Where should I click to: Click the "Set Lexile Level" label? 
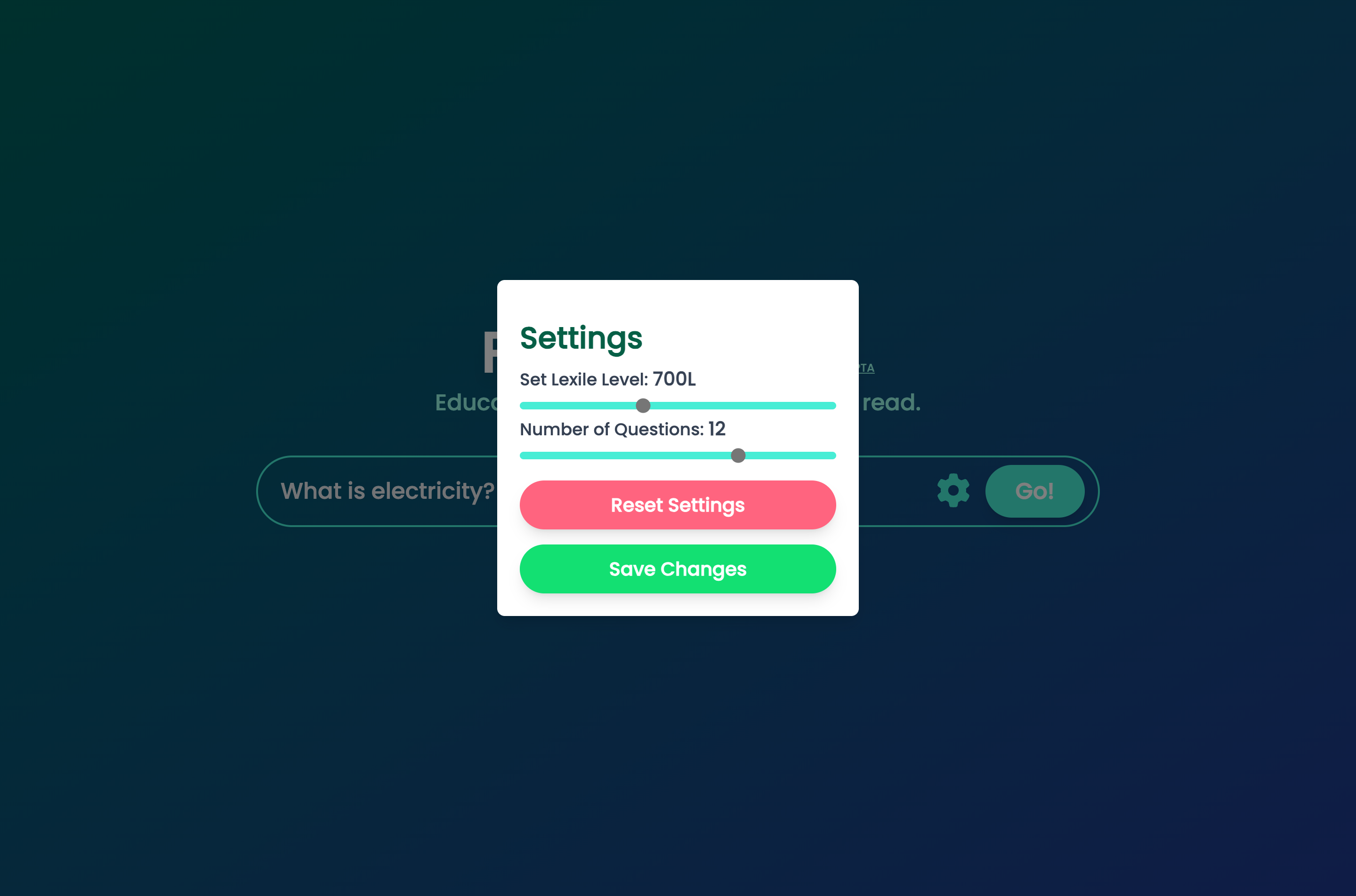pyautogui.click(x=583, y=379)
